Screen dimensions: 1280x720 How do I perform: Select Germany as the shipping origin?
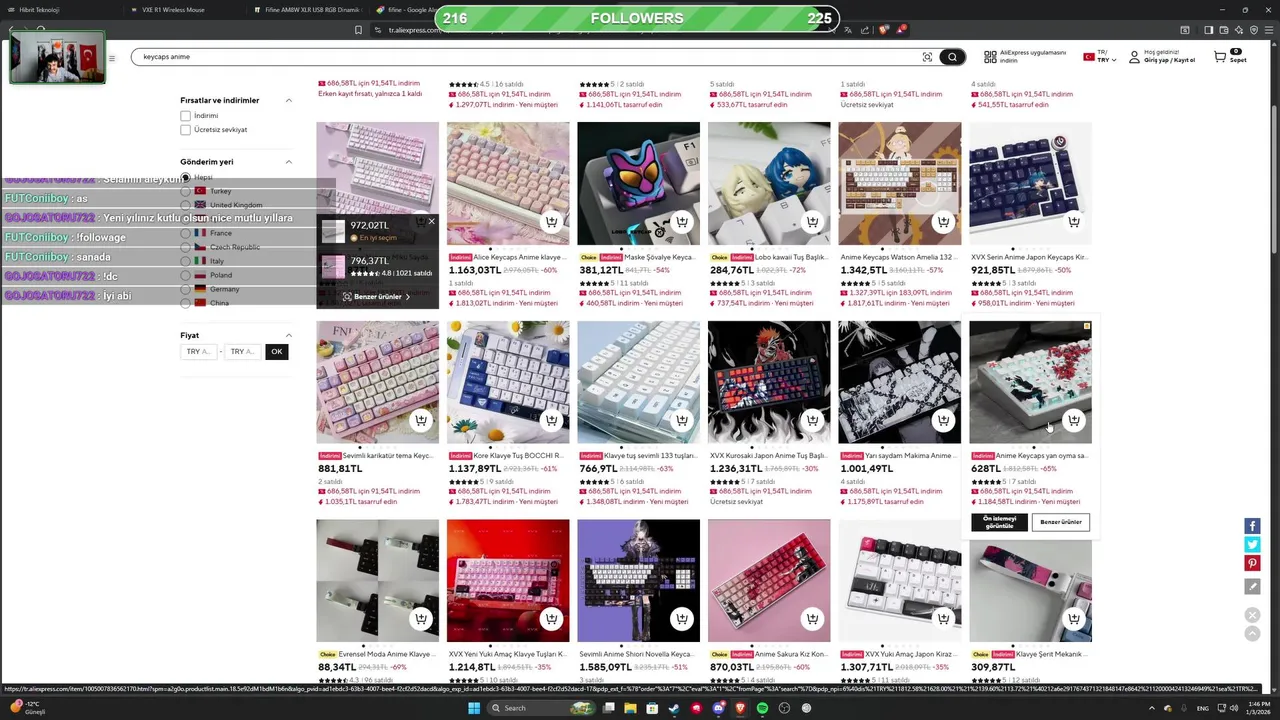[185, 289]
